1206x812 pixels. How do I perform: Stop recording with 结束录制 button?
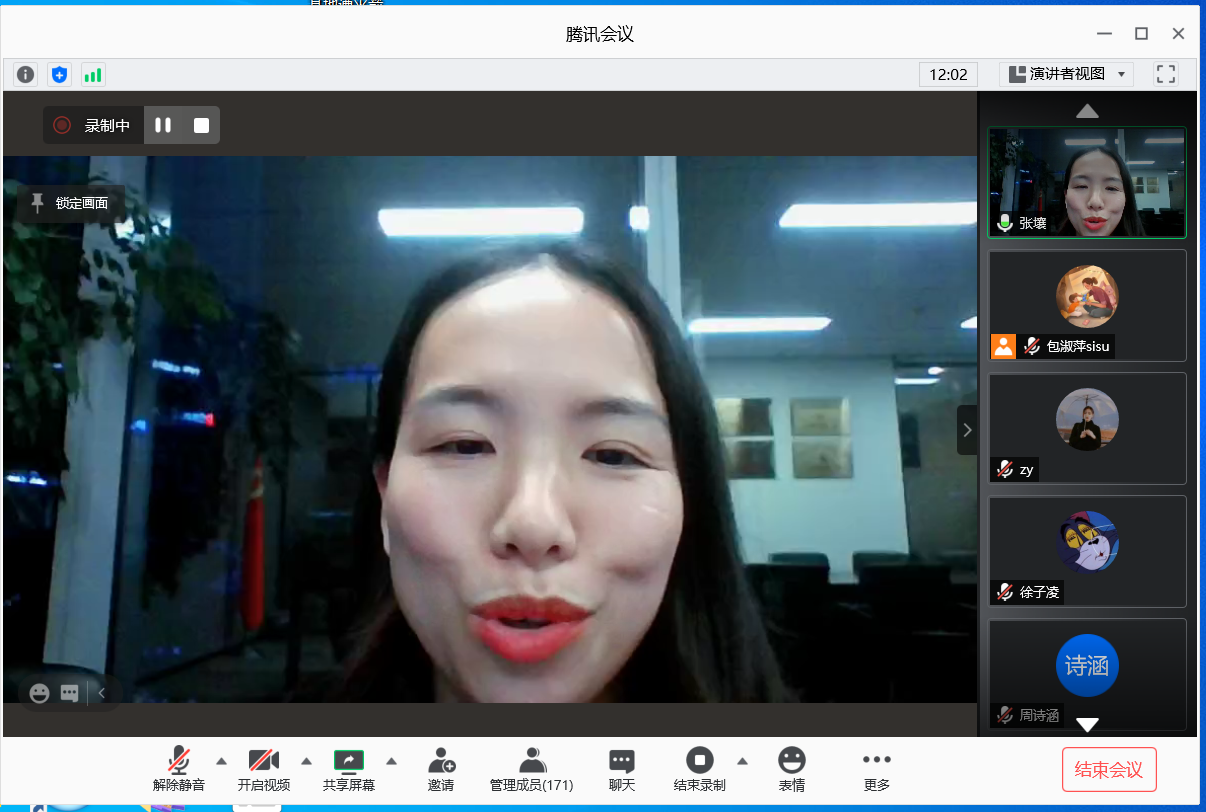[700, 769]
